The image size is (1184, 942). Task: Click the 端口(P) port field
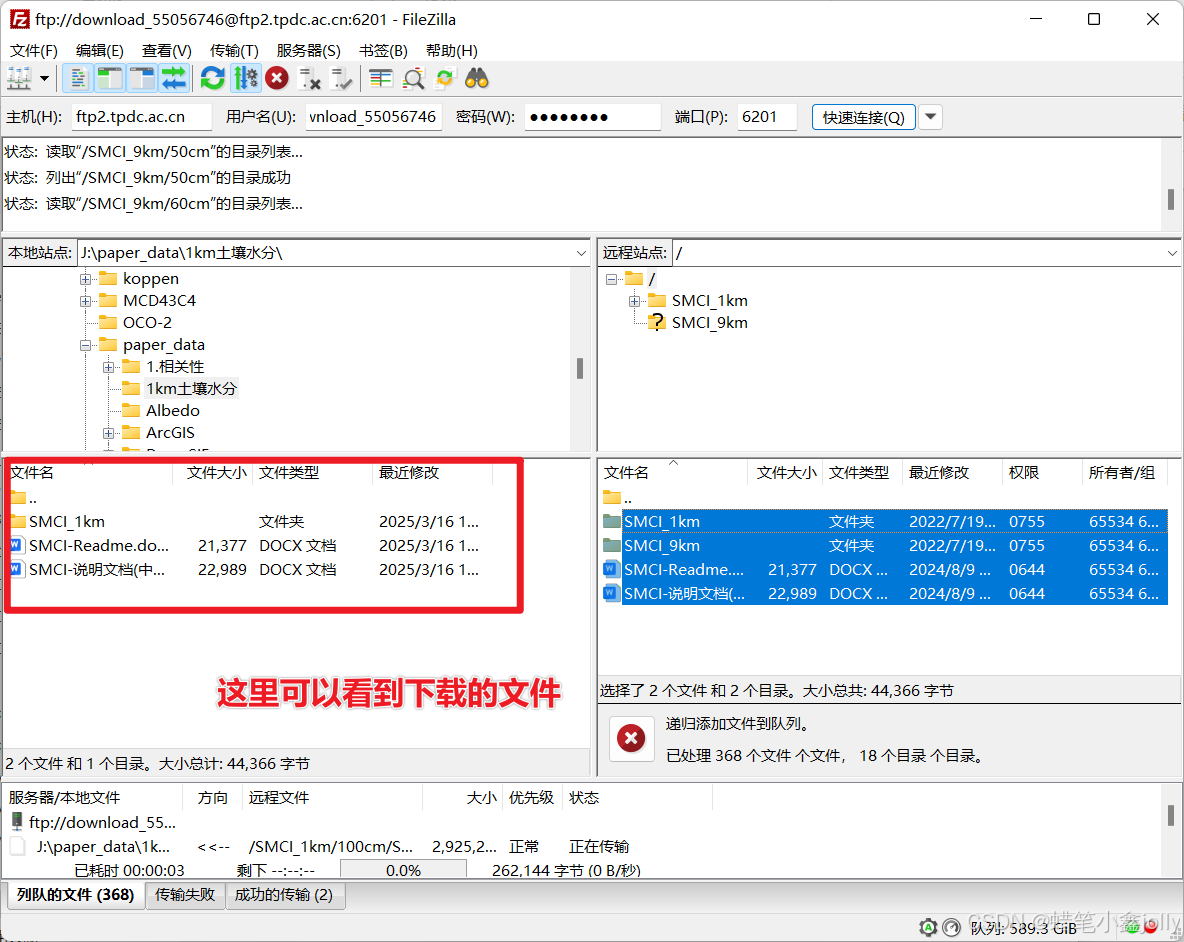(x=766, y=117)
